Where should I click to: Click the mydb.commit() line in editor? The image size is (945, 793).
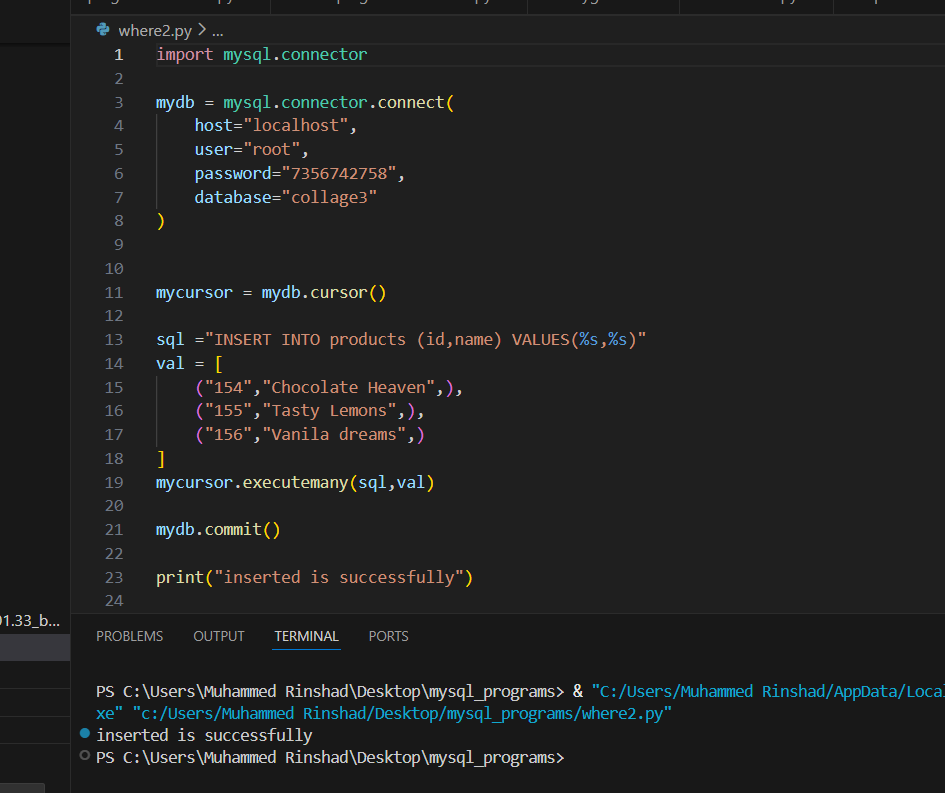(x=218, y=529)
